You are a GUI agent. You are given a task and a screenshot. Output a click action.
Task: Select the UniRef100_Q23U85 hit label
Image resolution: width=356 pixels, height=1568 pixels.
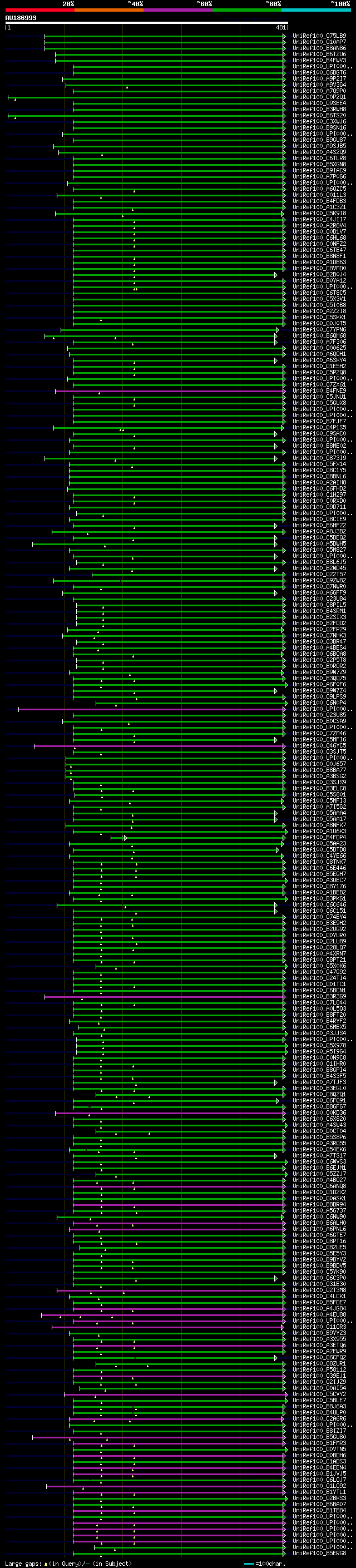(319, 715)
